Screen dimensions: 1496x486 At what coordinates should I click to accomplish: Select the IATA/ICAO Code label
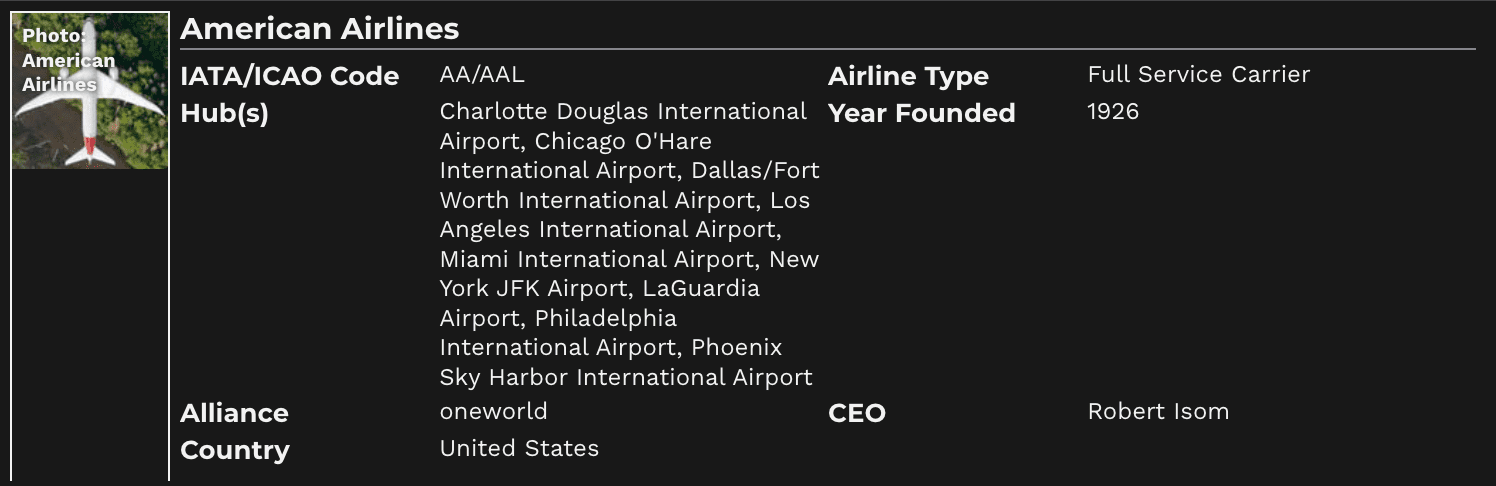[290, 76]
